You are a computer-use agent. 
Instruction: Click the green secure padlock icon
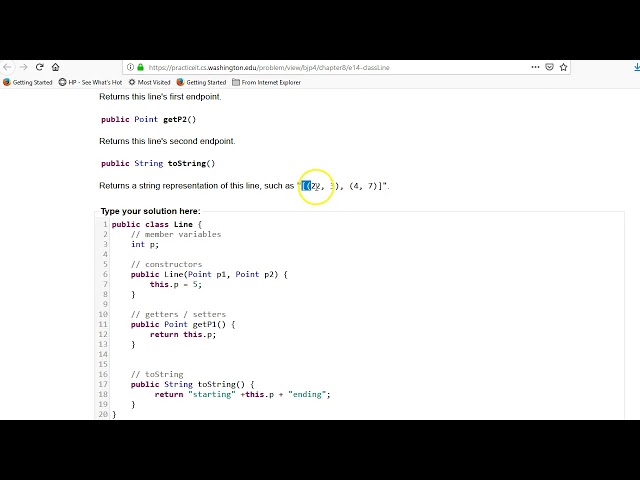pyautogui.click(x=141, y=67)
